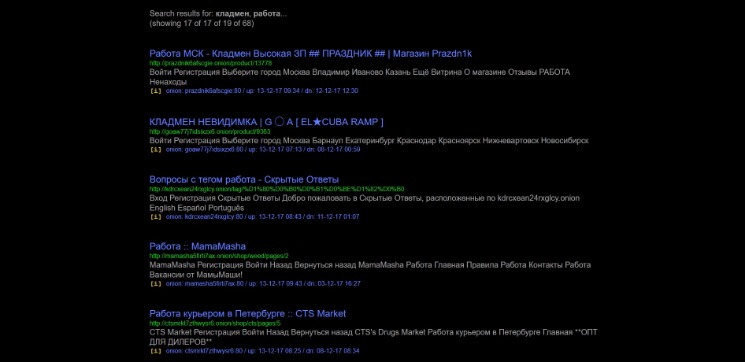Click the 'Search results for: кладмен, работа' heading
745x362 pixels.
coord(218,14)
